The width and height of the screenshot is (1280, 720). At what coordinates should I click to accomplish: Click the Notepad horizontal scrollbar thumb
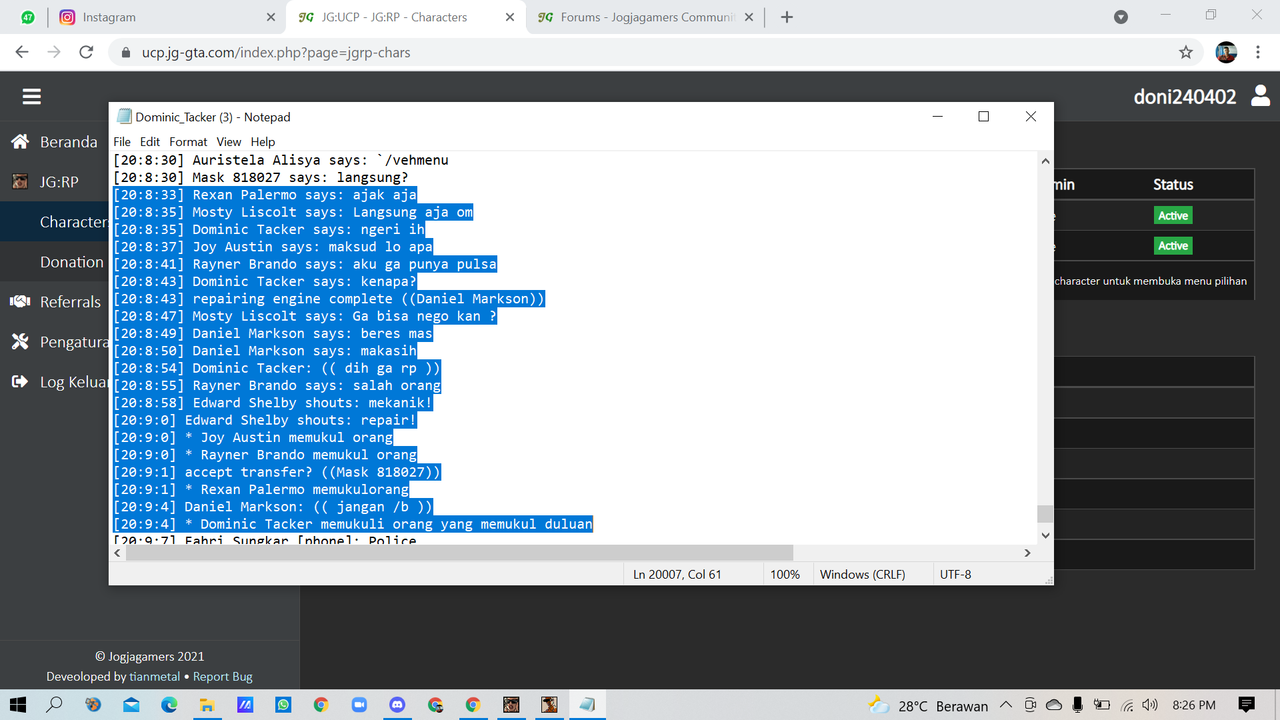458,553
